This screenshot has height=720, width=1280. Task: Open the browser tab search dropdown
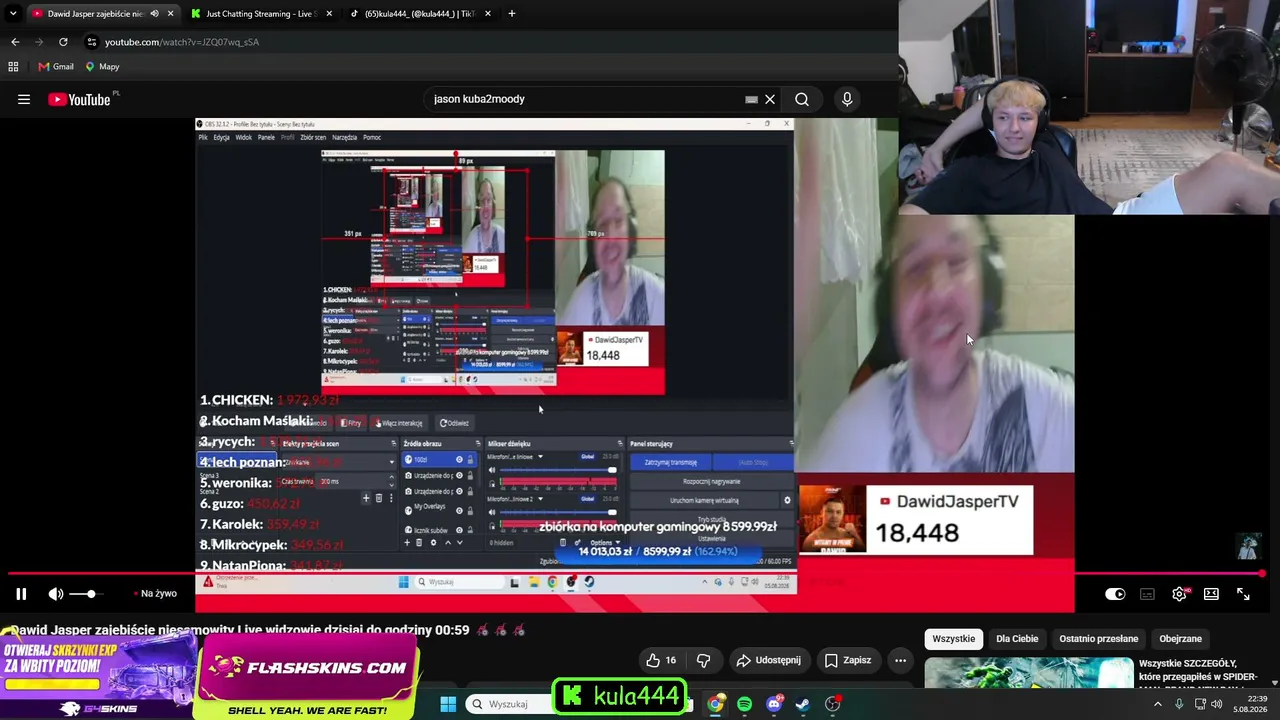pos(13,14)
